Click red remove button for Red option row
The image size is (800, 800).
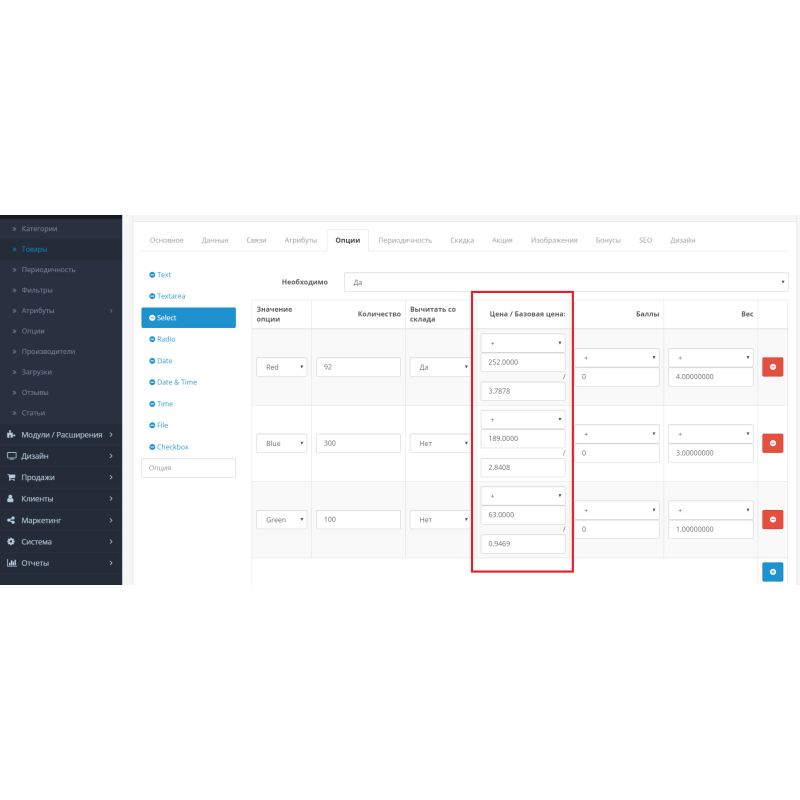[772, 367]
